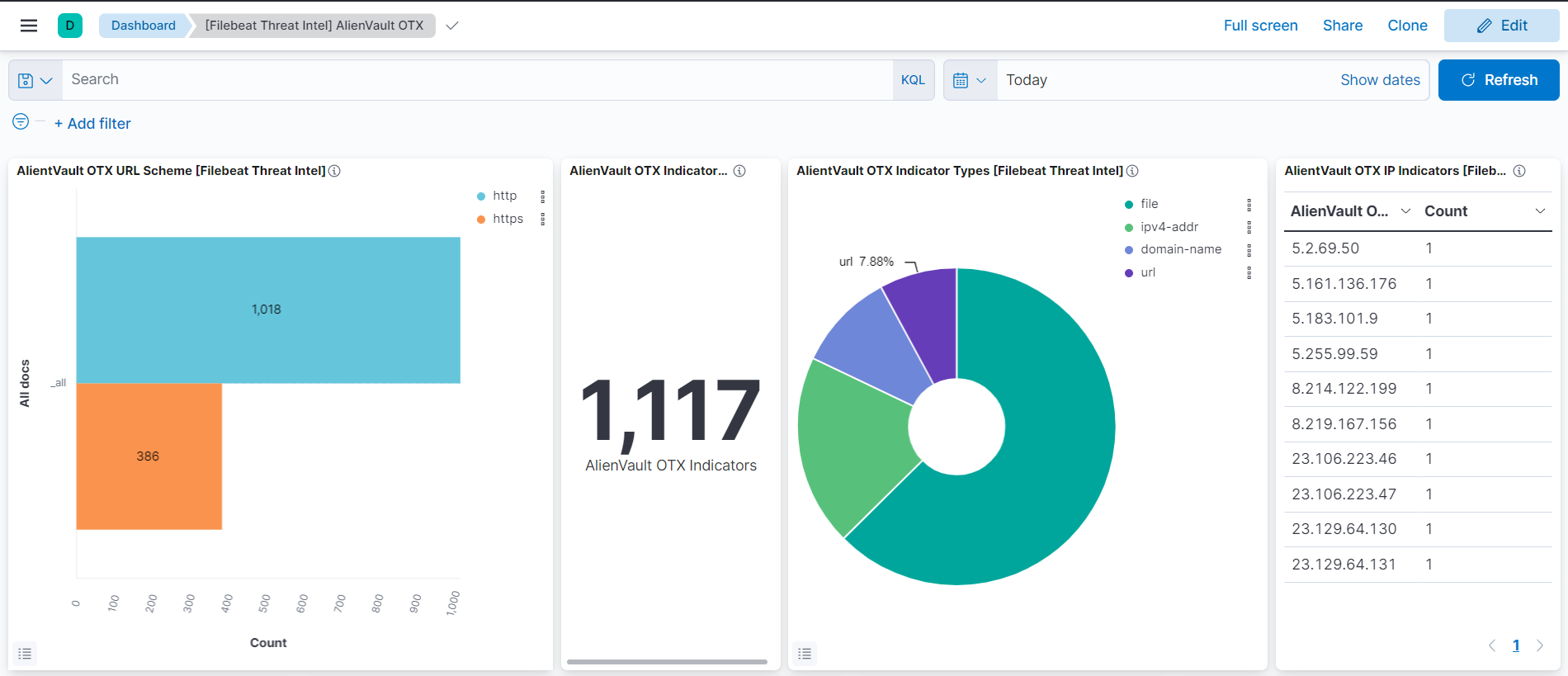Enter Full screen mode
Screen dimensions: 1568x676
coord(1260,26)
